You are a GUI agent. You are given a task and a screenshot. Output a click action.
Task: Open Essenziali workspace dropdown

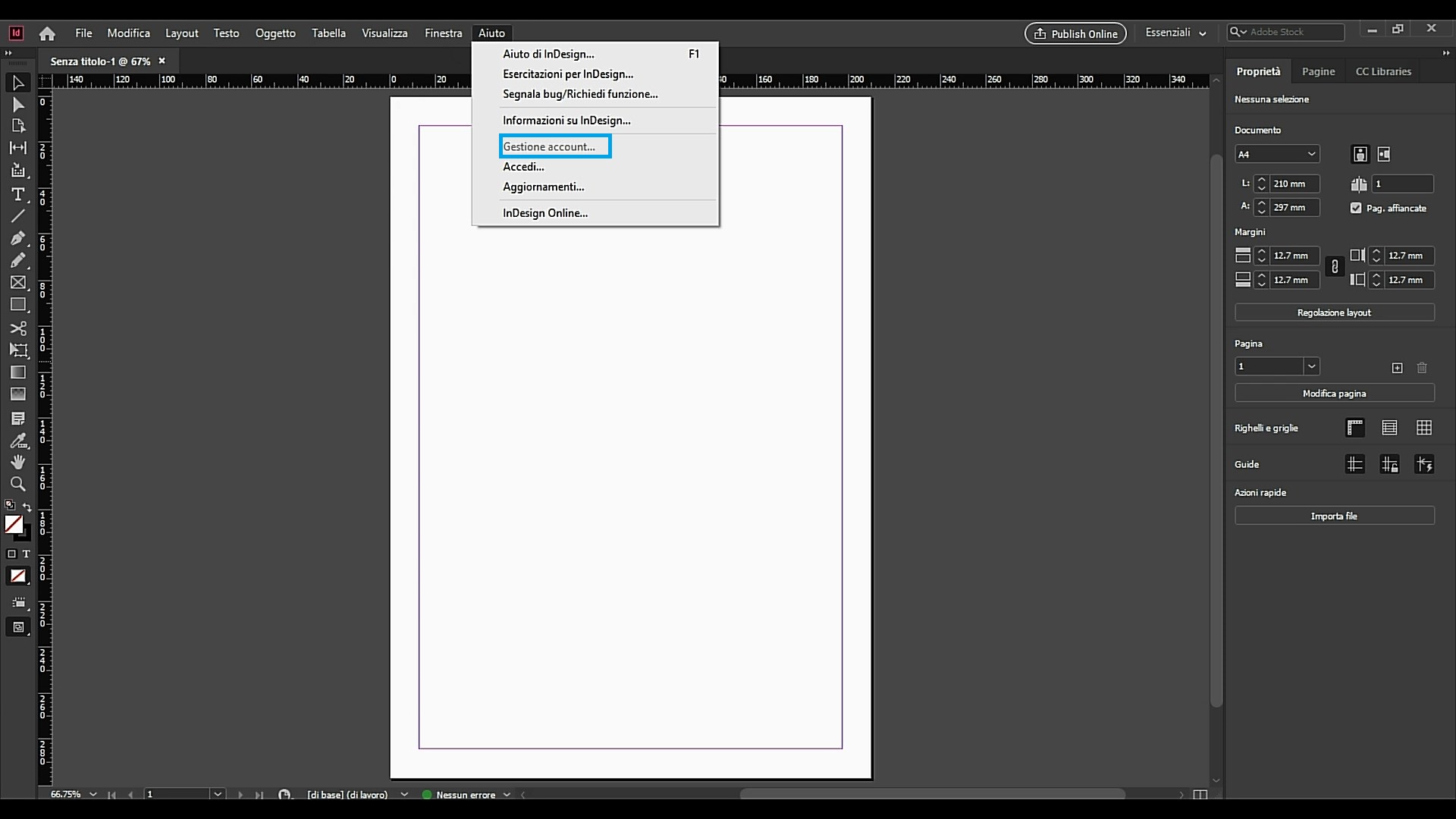[1175, 33]
